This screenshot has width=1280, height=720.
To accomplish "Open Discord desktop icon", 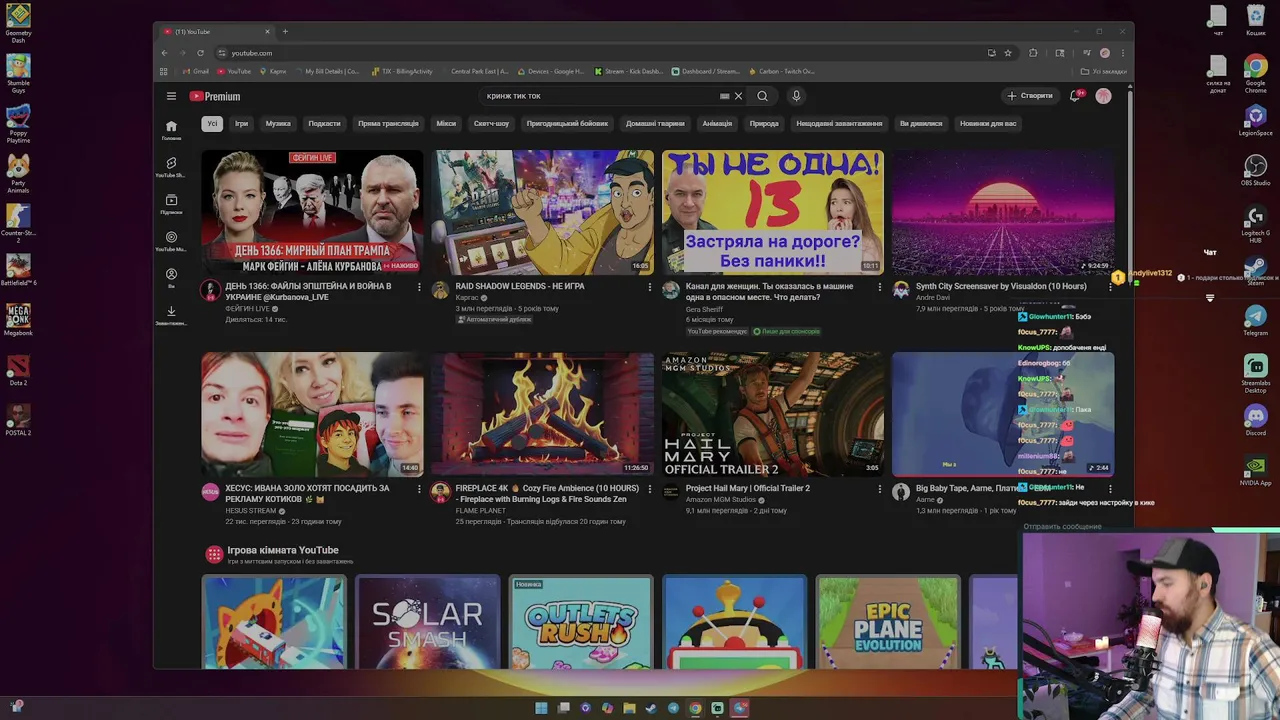I will 1255,420.
